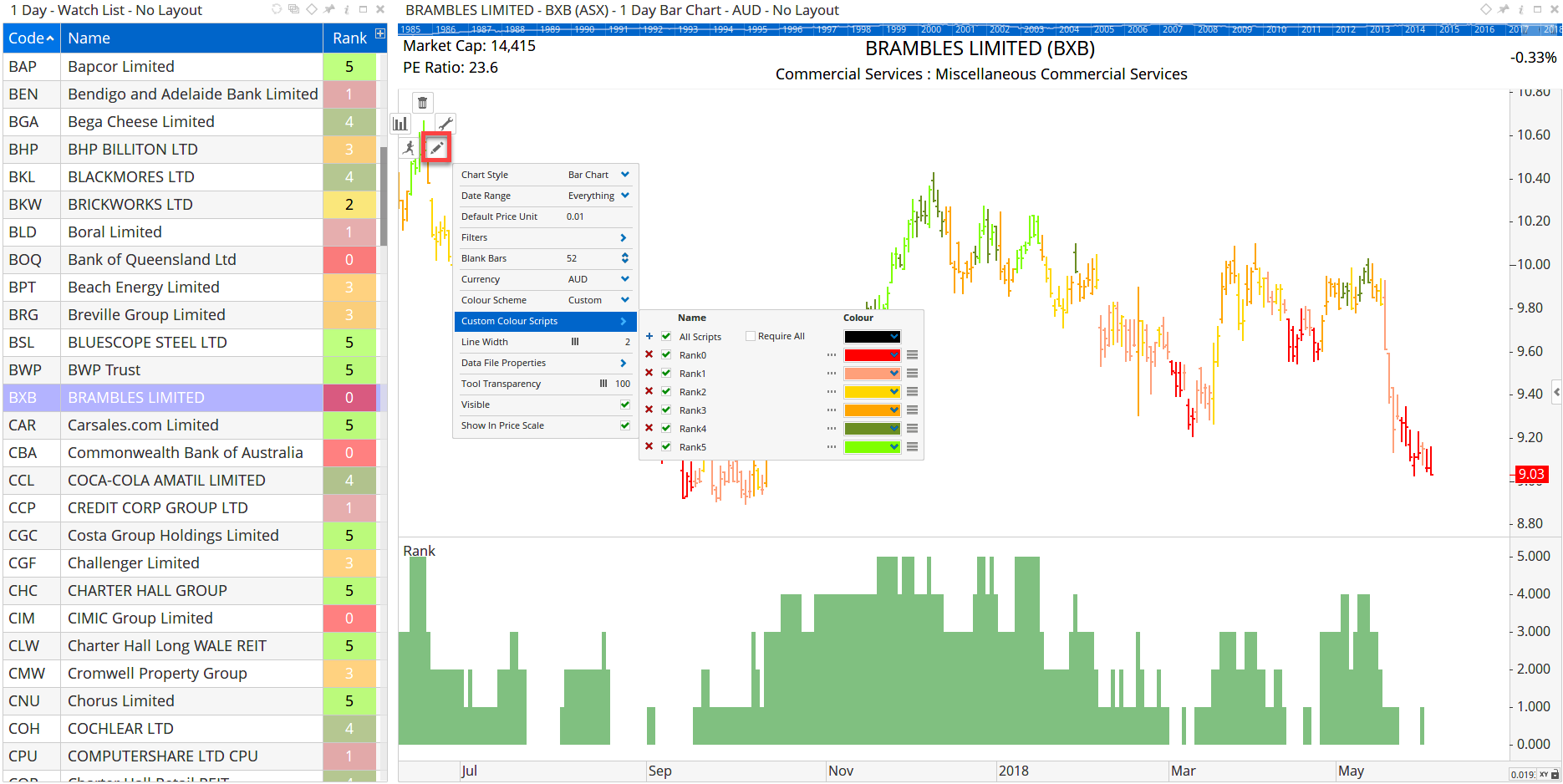Select Commonwealth Bank of Australia in the watchlist
The image size is (1563, 784).
[186, 452]
